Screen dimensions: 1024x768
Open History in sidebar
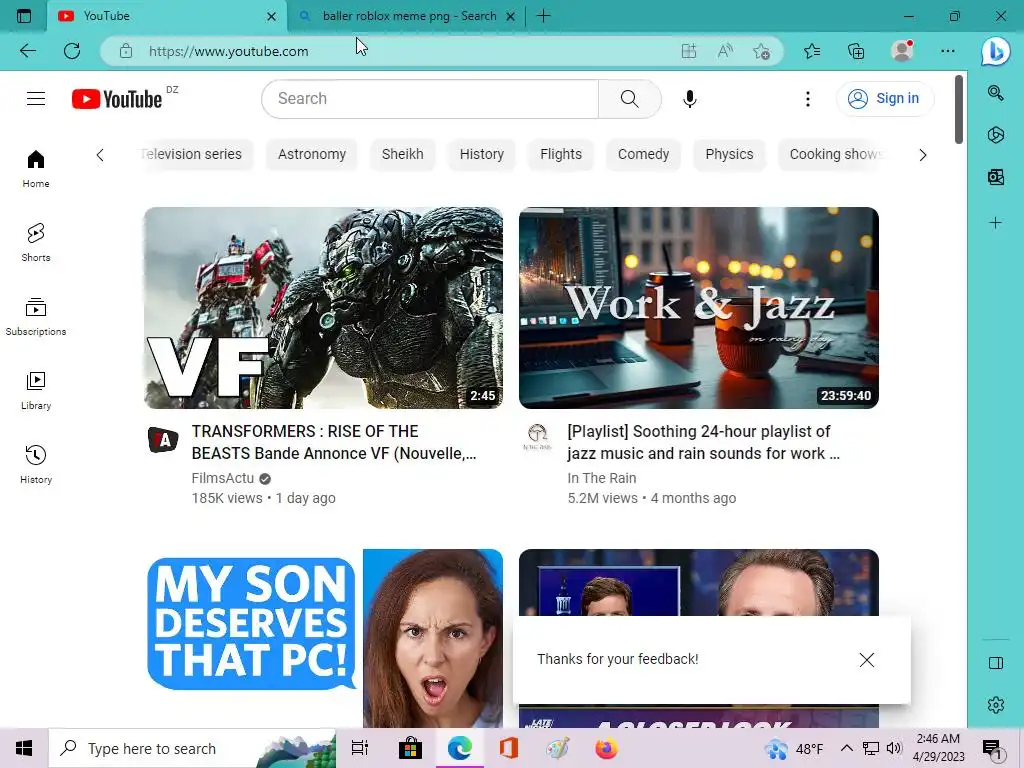(36, 464)
